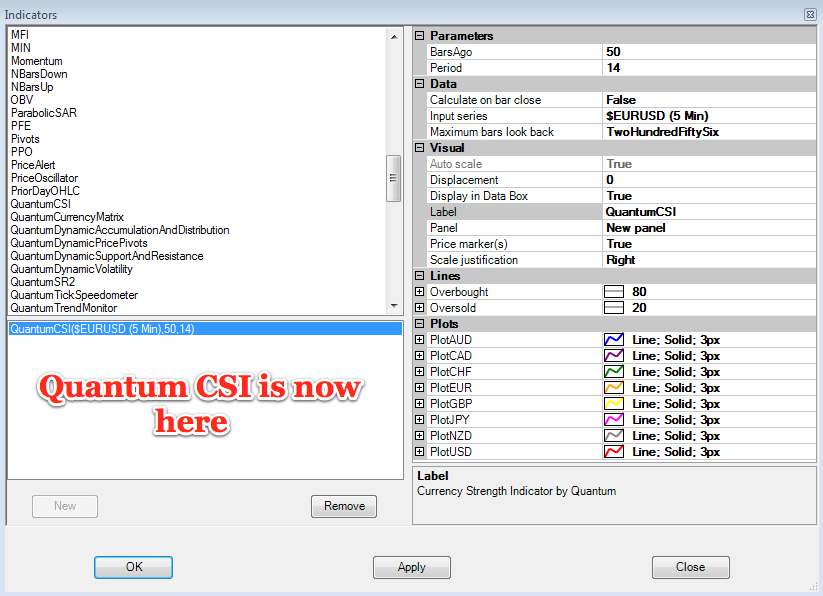Click the Oversold line color swatch
823x596 pixels.
pyautogui.click(x=614, y=307)
